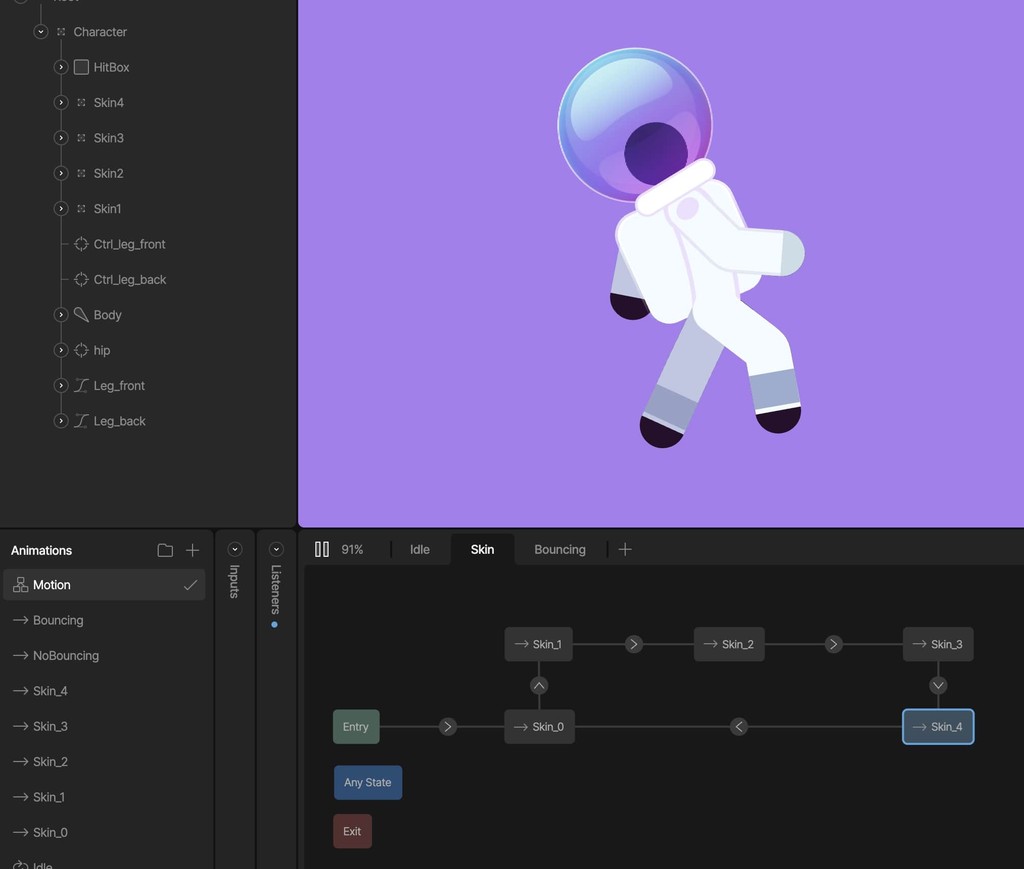Collapse the Inputs panel chevron
This screenshot has height=869, width=1024.
[x=235, y=549]
